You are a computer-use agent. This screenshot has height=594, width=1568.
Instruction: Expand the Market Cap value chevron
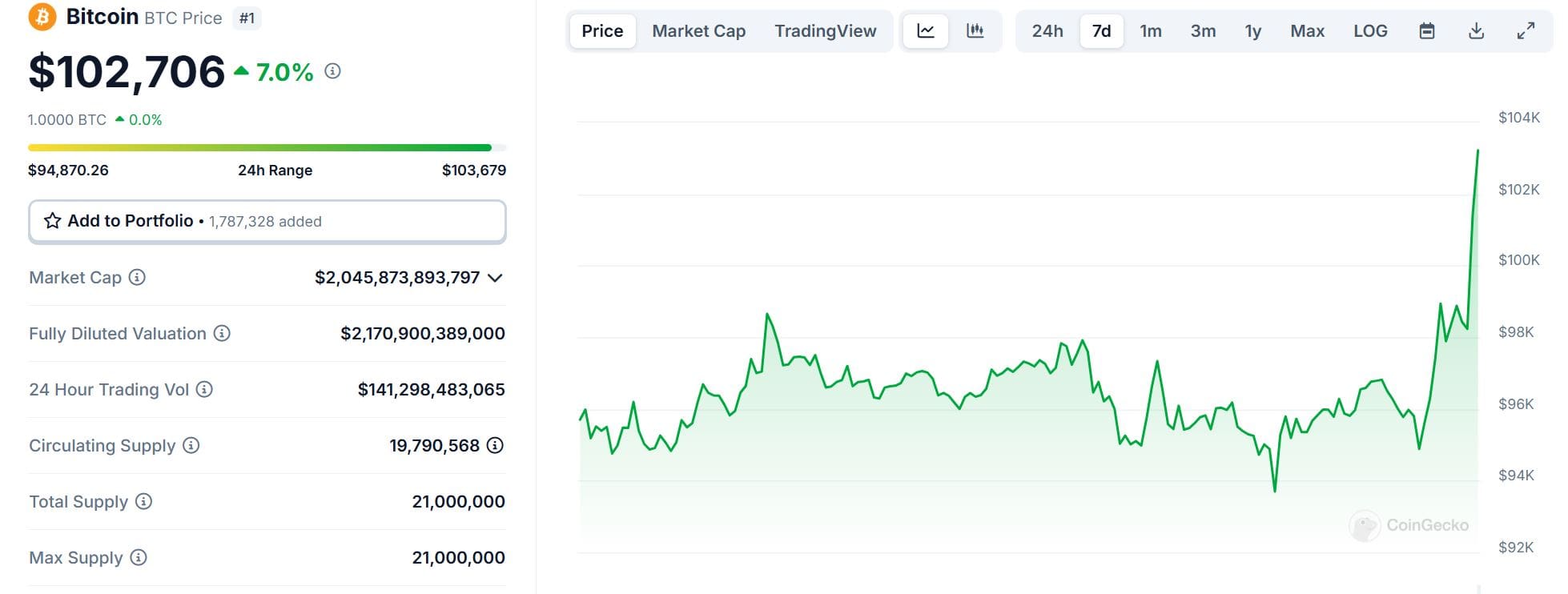[495, 278]
